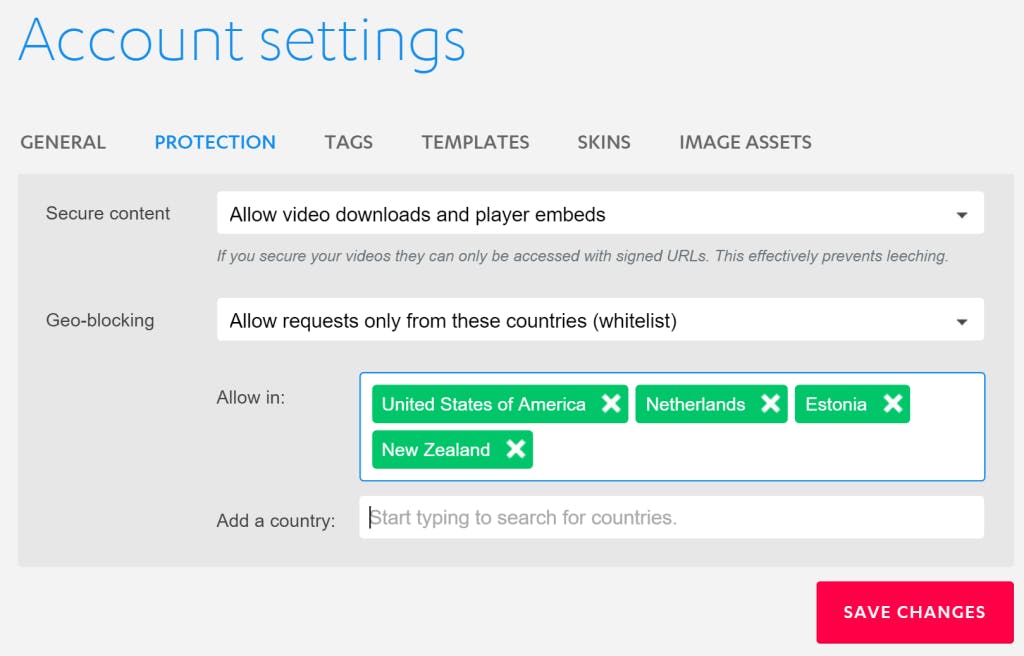The height and width of the screenshot is (656, 1024).
Task: Click the United States of America tag label
Action: (483, 404)
